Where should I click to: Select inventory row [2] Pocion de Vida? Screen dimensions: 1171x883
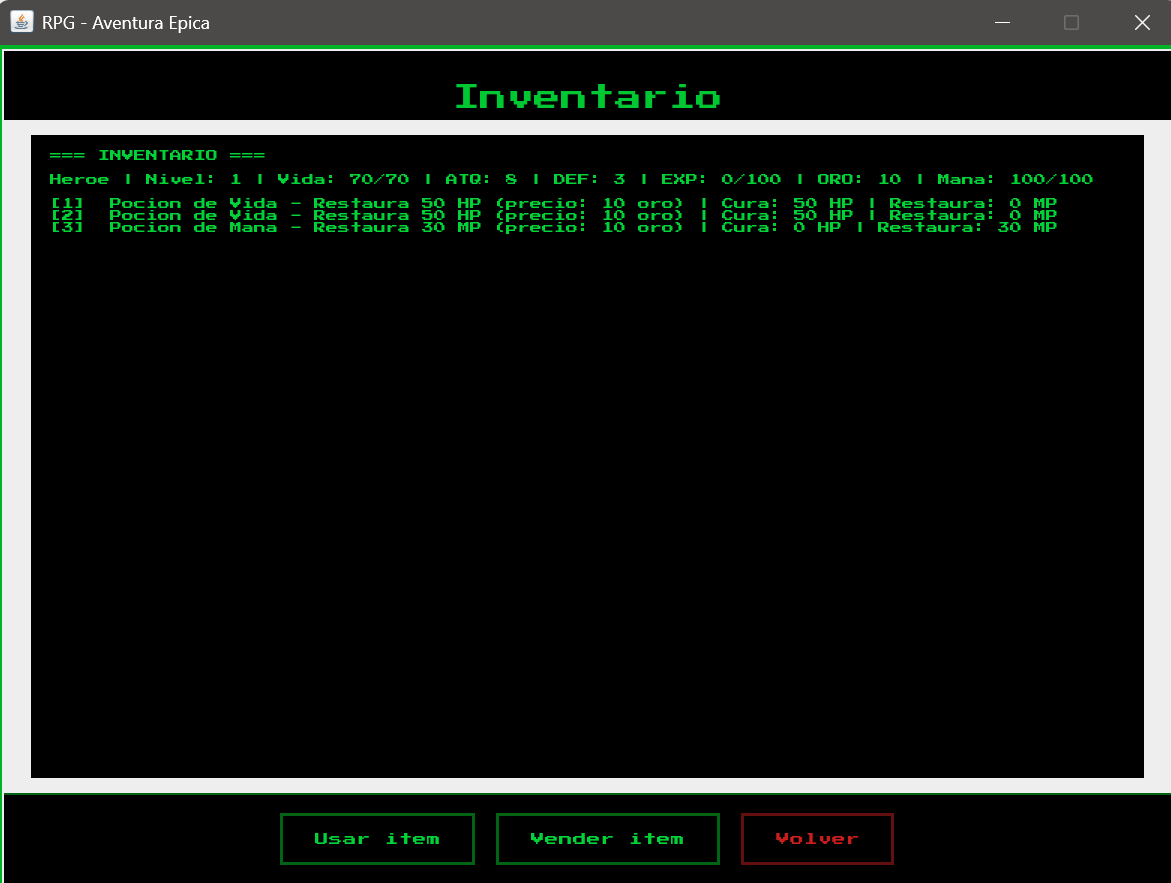[x=553, y=215]
